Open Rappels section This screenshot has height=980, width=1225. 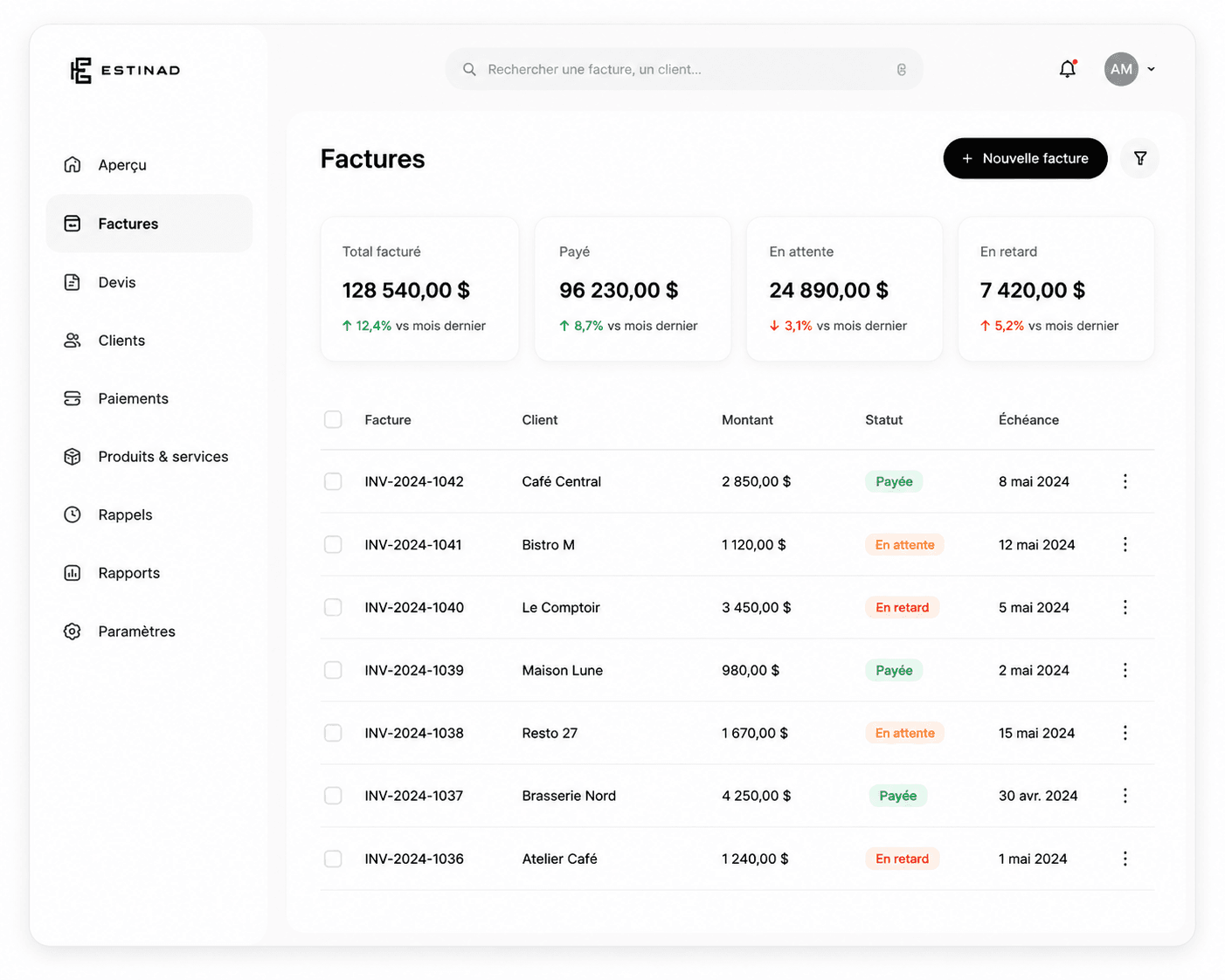point(149,514)
